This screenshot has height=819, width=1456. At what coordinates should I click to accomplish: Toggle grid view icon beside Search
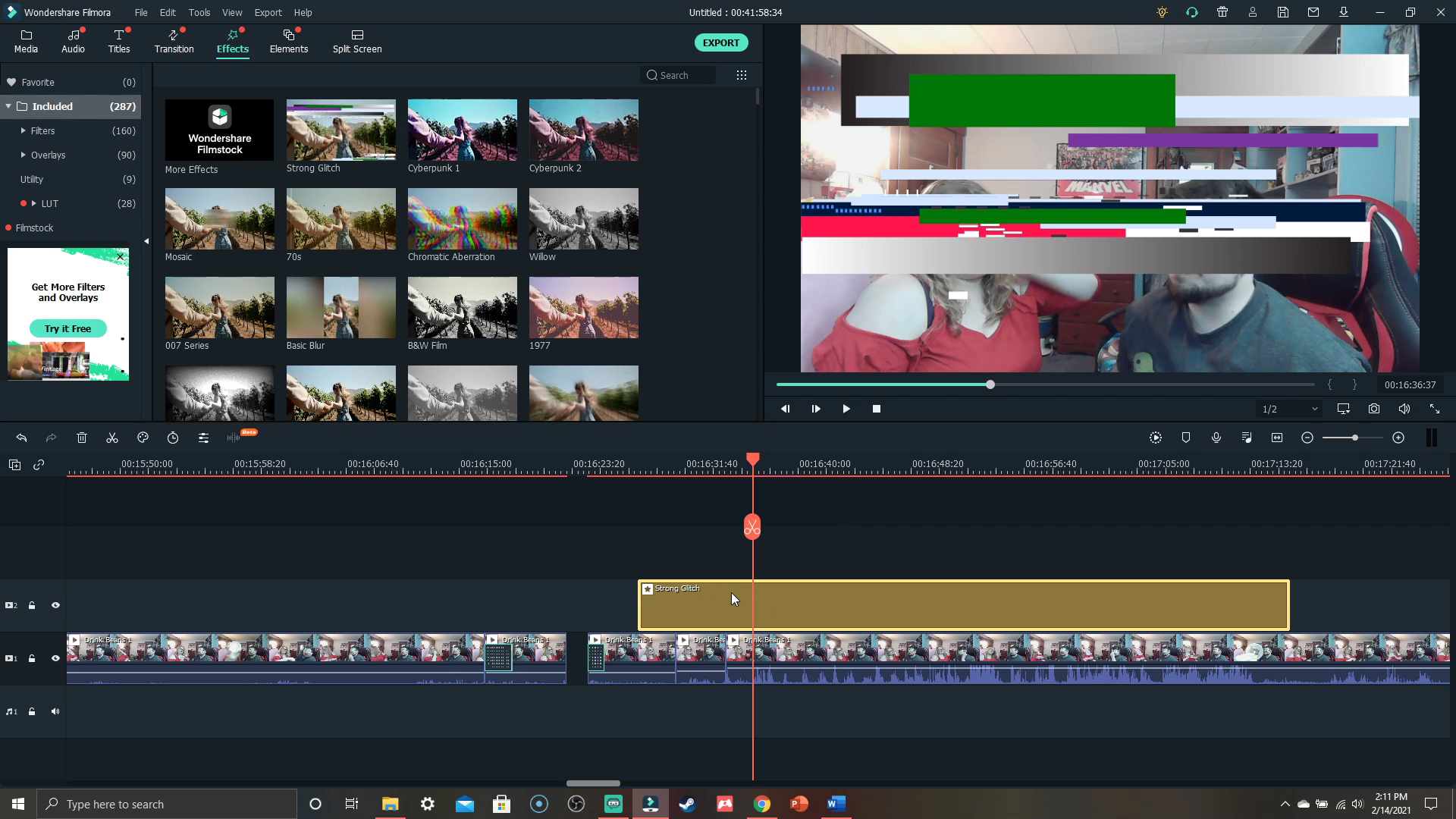tap(742, 75)
